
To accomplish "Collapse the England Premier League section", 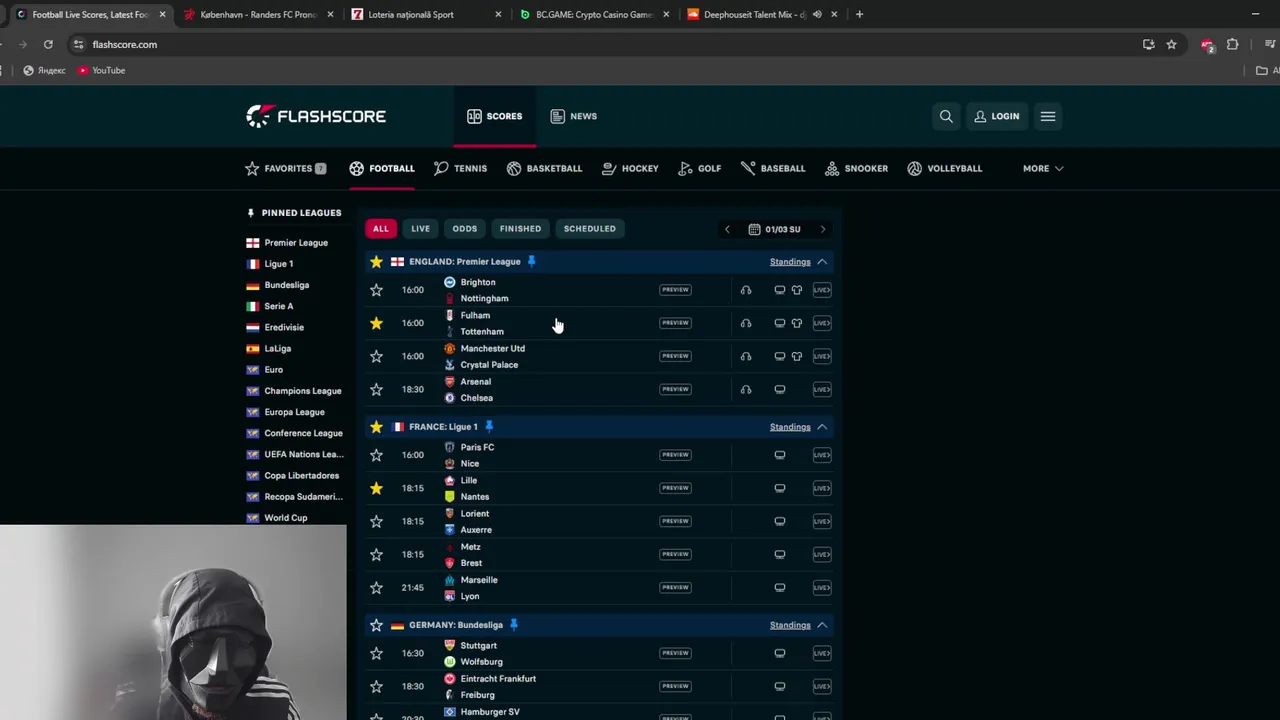I will click(822, 261).
